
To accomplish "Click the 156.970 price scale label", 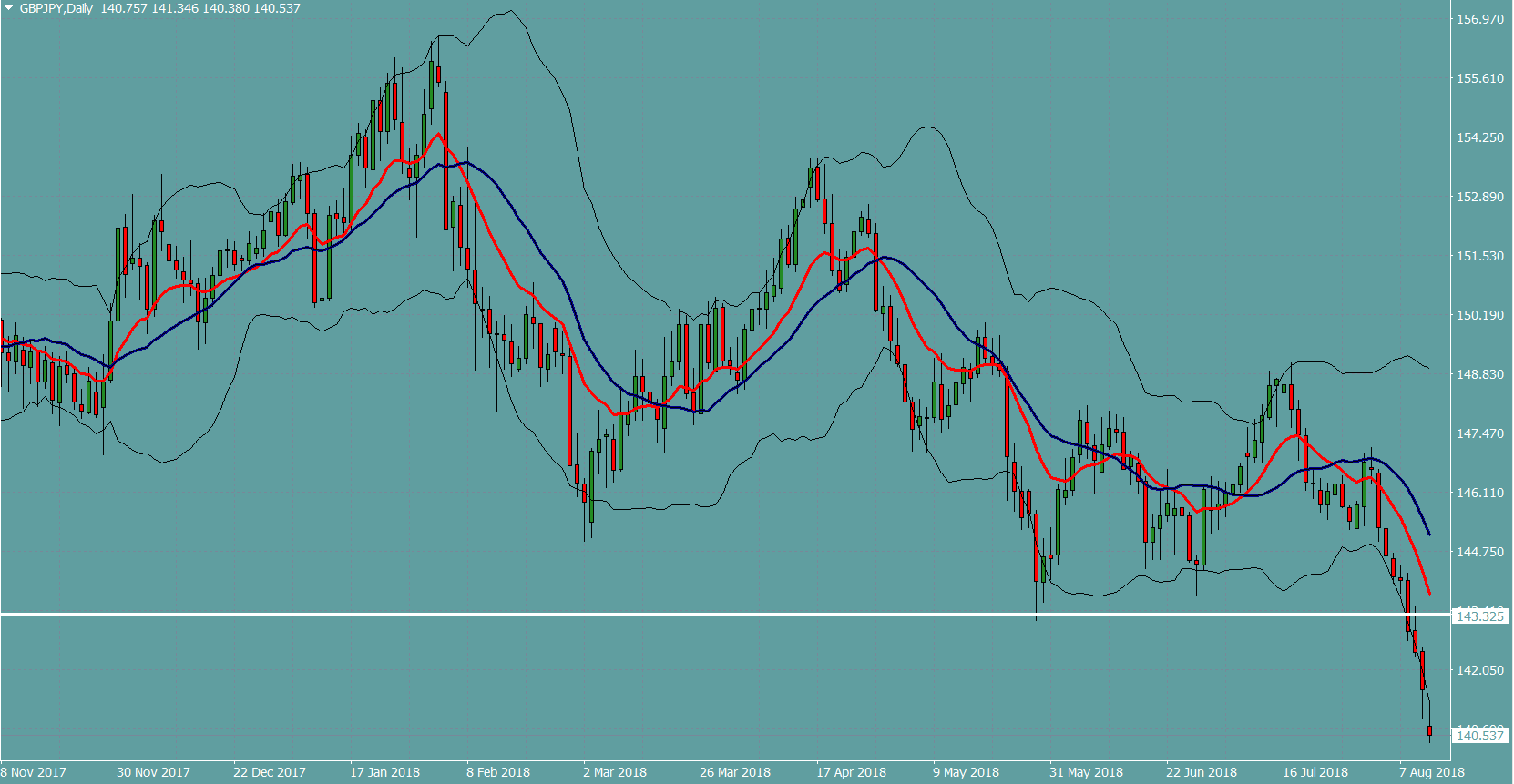I will click(1480, 19).
